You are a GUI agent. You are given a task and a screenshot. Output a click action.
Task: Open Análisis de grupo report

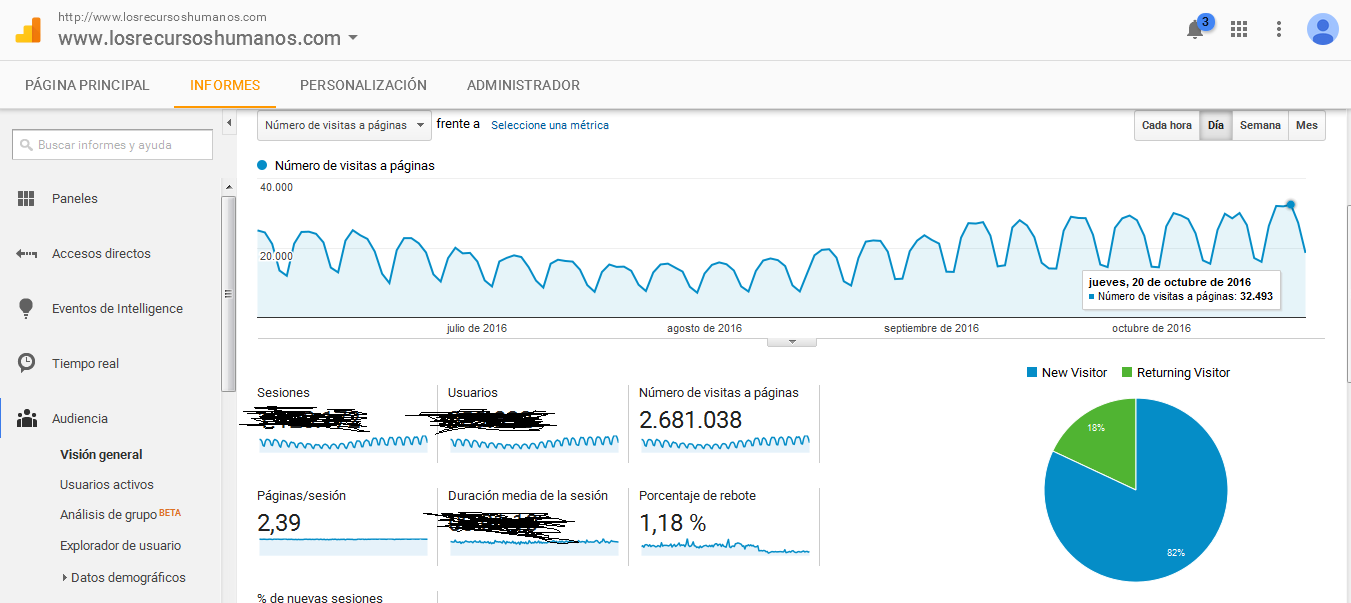coord(108,514)
